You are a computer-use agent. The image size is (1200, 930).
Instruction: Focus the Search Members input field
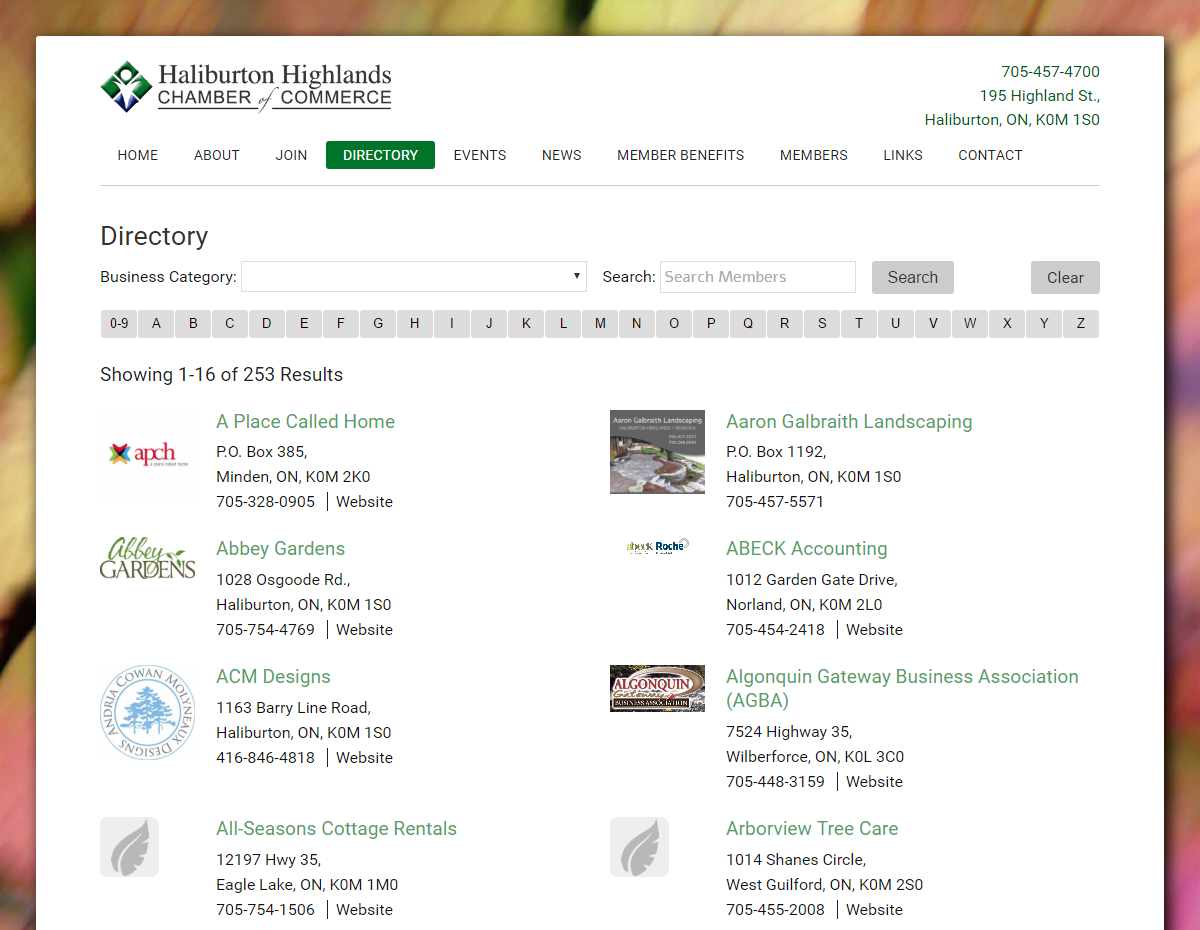tap(758, 277)
